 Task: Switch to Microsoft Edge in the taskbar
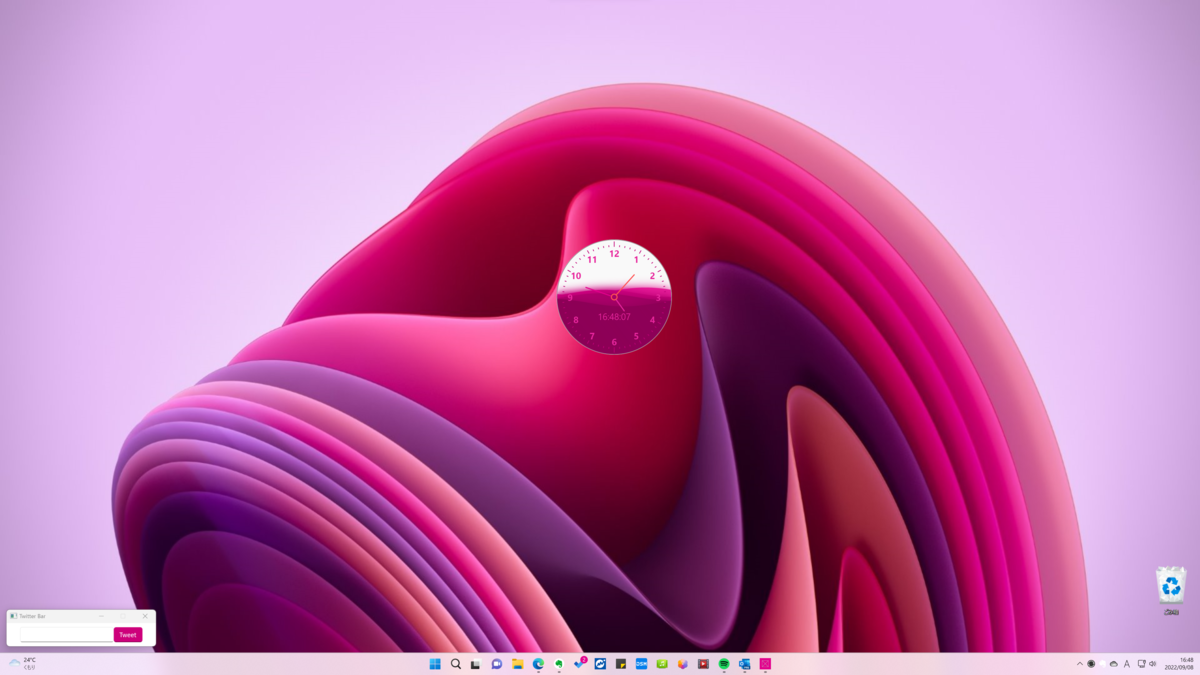tap(538, 664)
